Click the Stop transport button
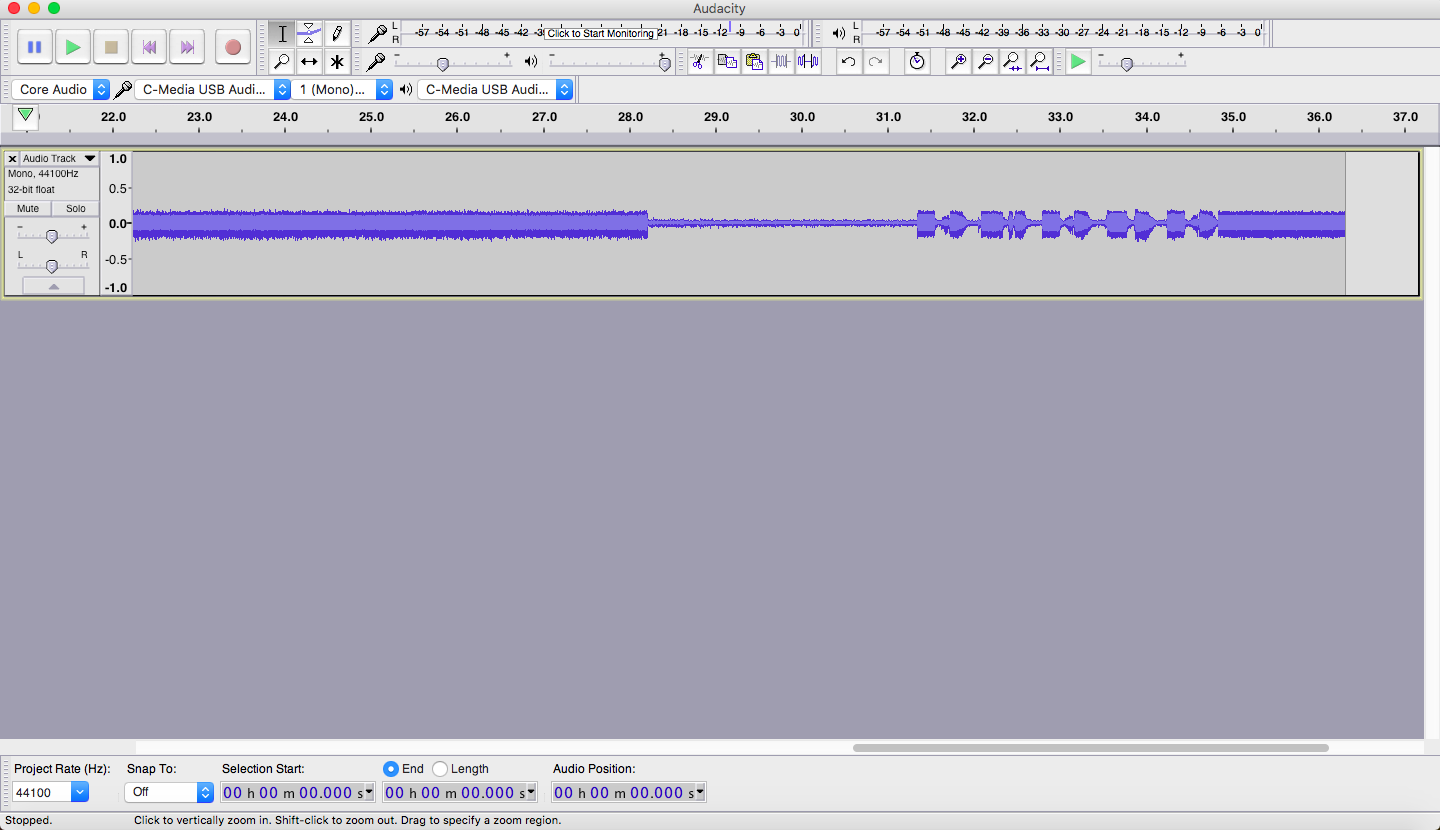This screenshot has width=1440, height=830. 111,47
